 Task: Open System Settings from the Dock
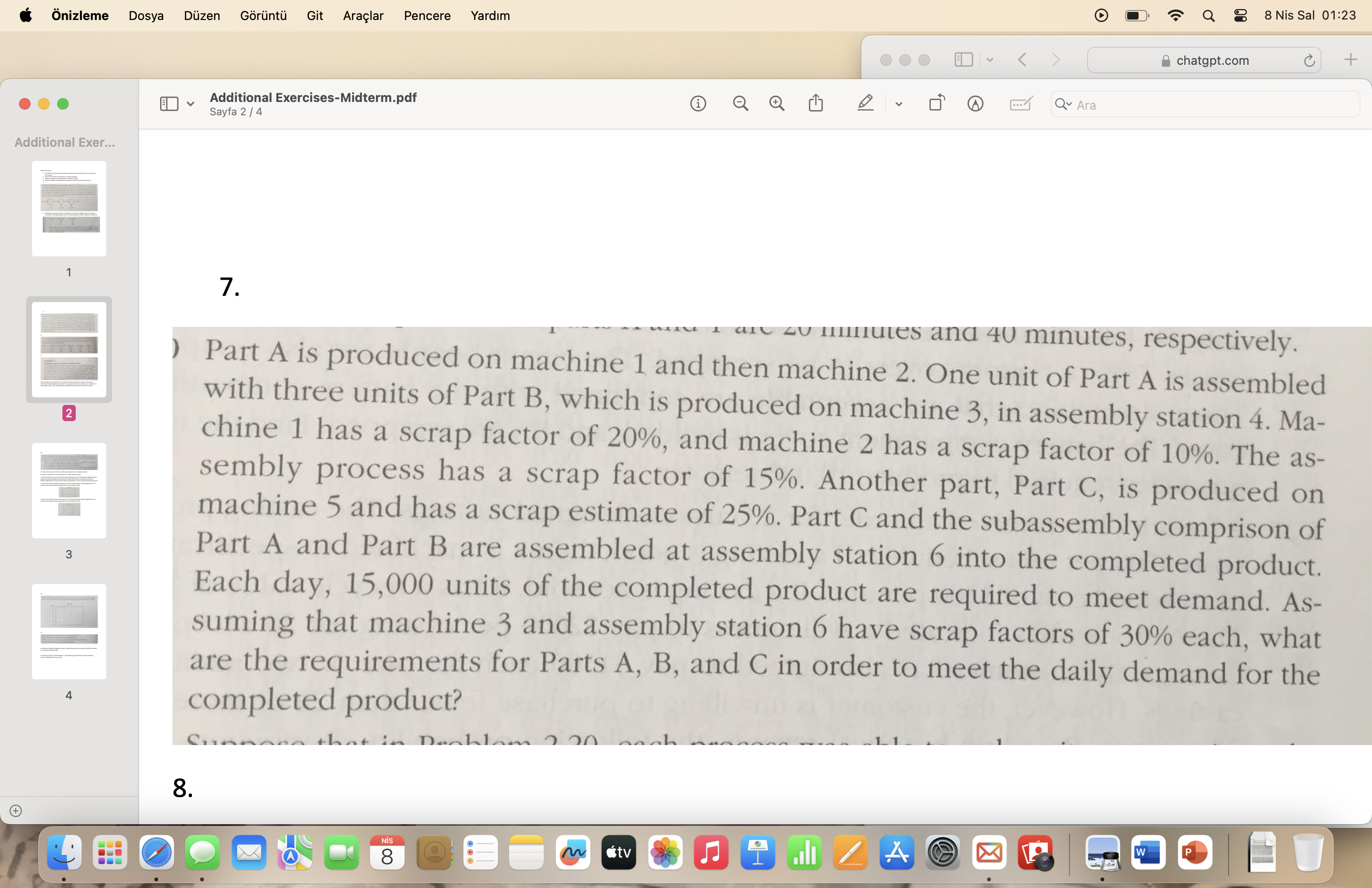click(942, 852)
